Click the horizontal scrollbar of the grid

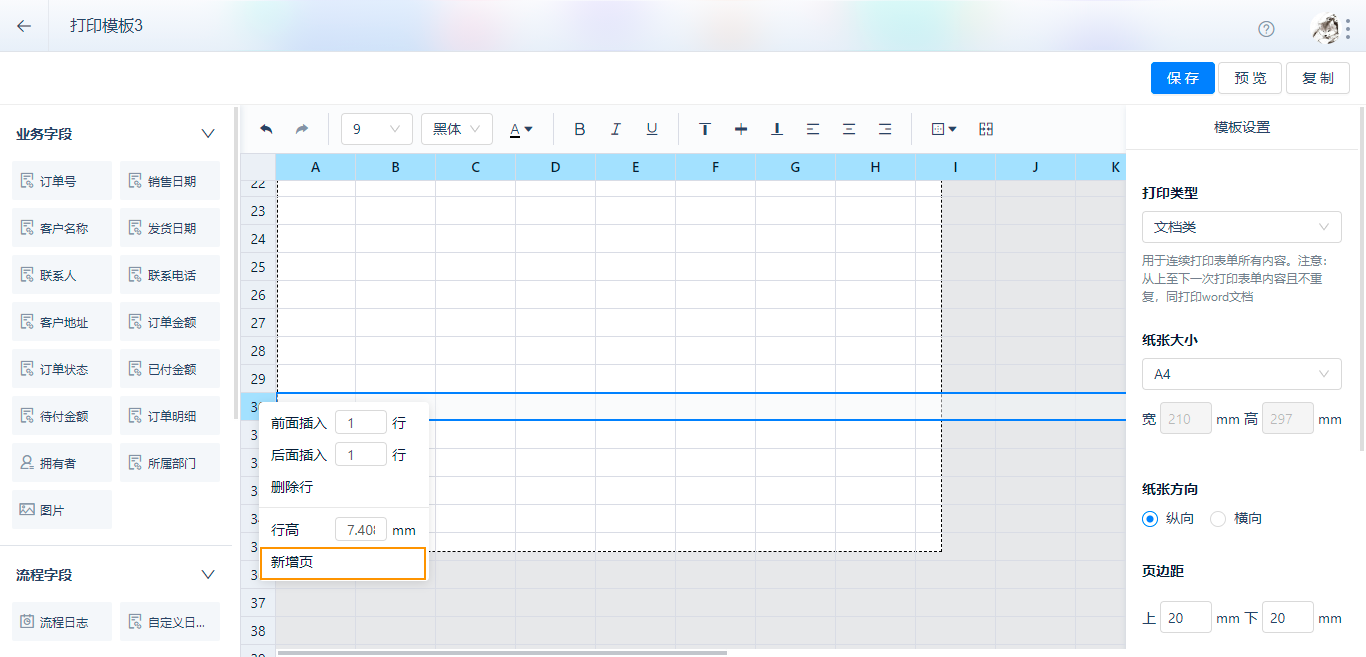[x=502, y=653]
